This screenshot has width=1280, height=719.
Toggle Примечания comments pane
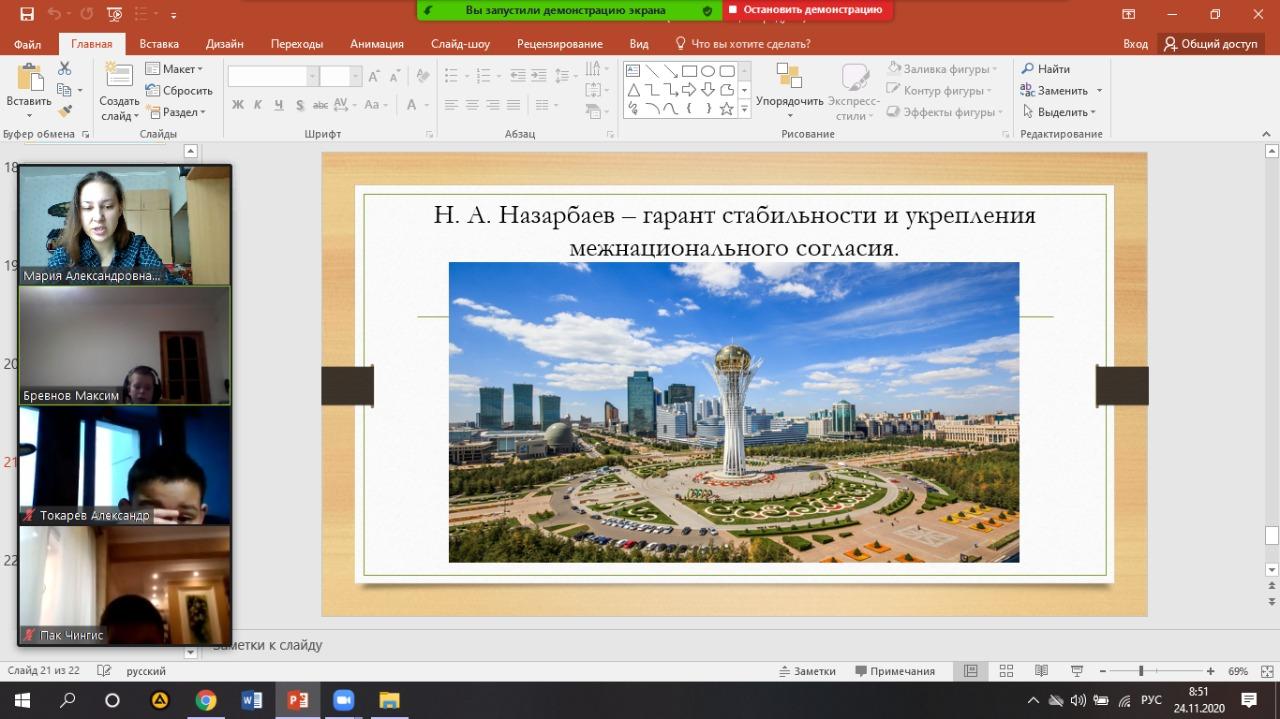coord(894,671)
